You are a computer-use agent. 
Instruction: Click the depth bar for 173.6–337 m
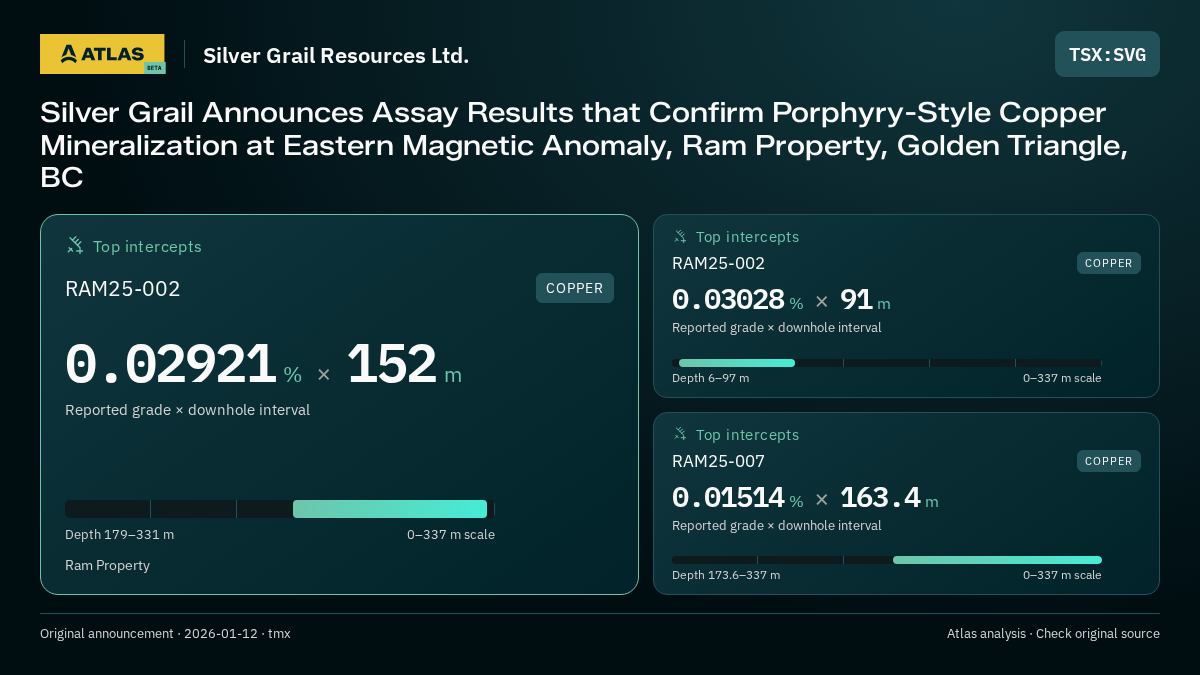click(x=887, y=560)
